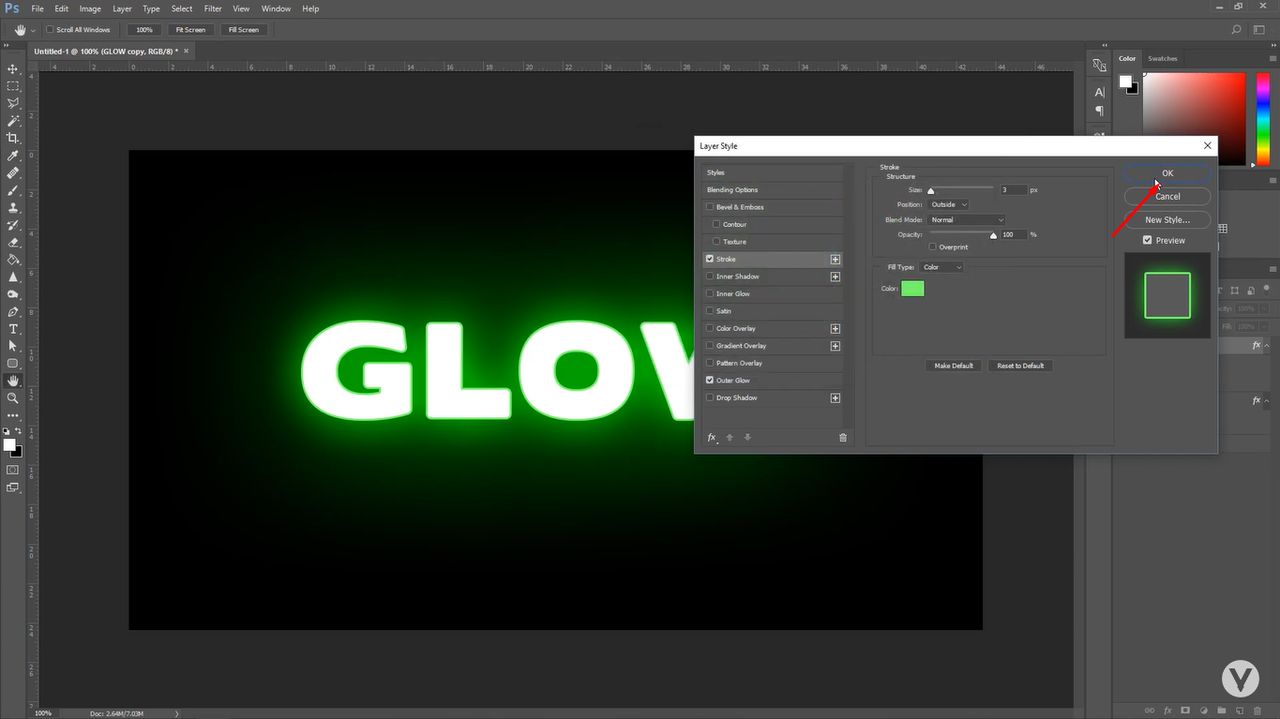
Task: Click the add layer mask icon
Action: pos(1185,711)
